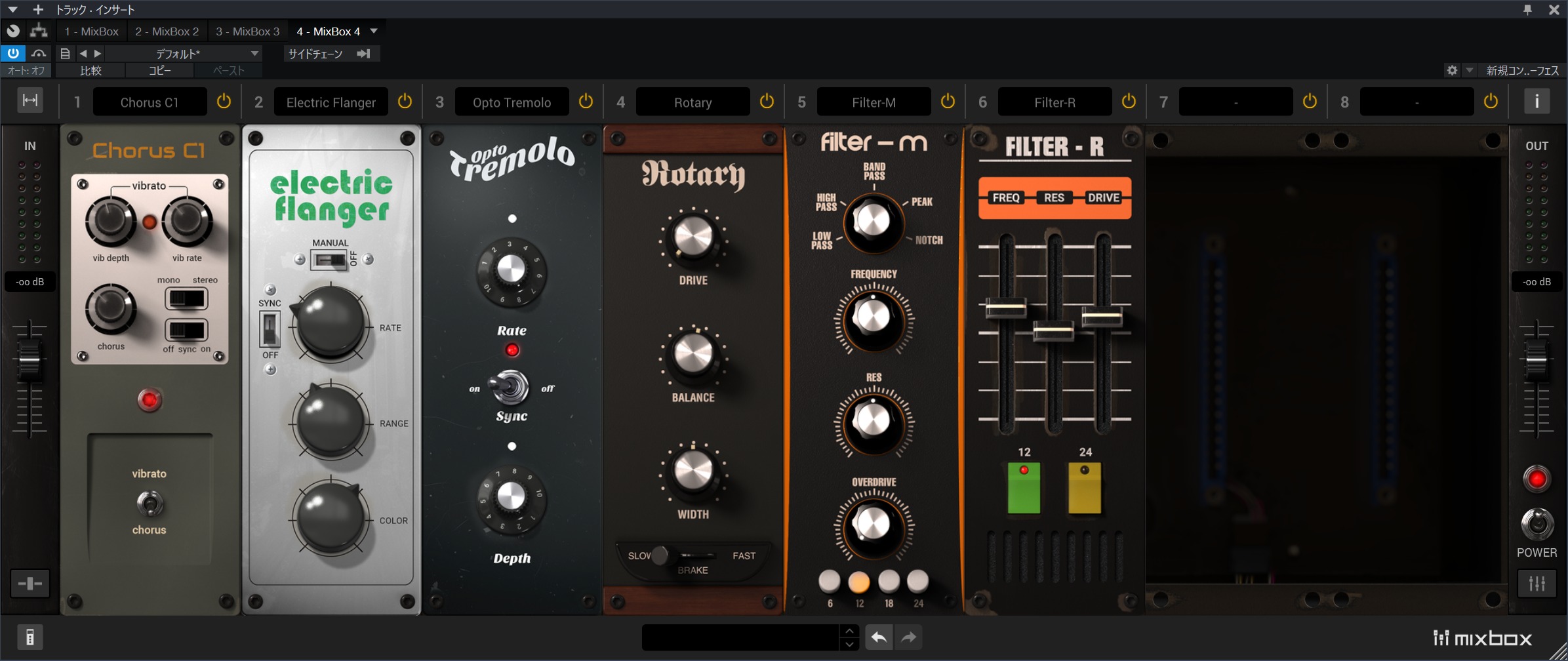Toggle power for empty slot 8

point(1491,102)
